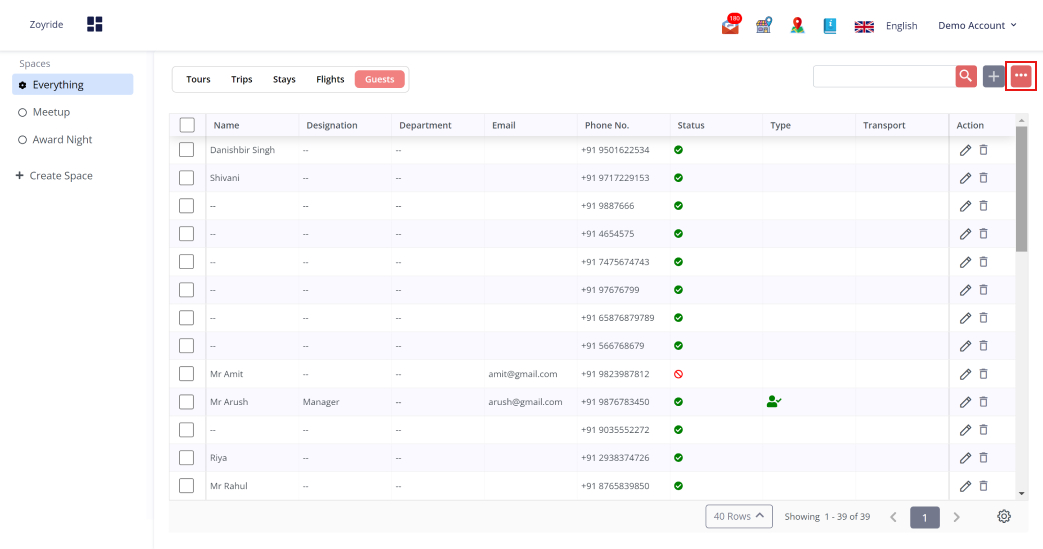
Task: Open table settings gear icon at bottom
Action: (1004, 517)
